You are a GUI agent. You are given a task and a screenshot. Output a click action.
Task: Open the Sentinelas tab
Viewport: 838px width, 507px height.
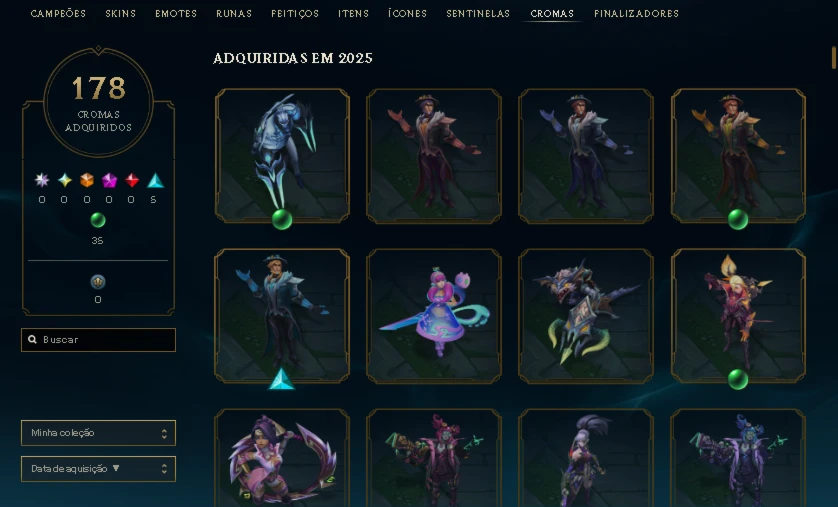[478, 13]
